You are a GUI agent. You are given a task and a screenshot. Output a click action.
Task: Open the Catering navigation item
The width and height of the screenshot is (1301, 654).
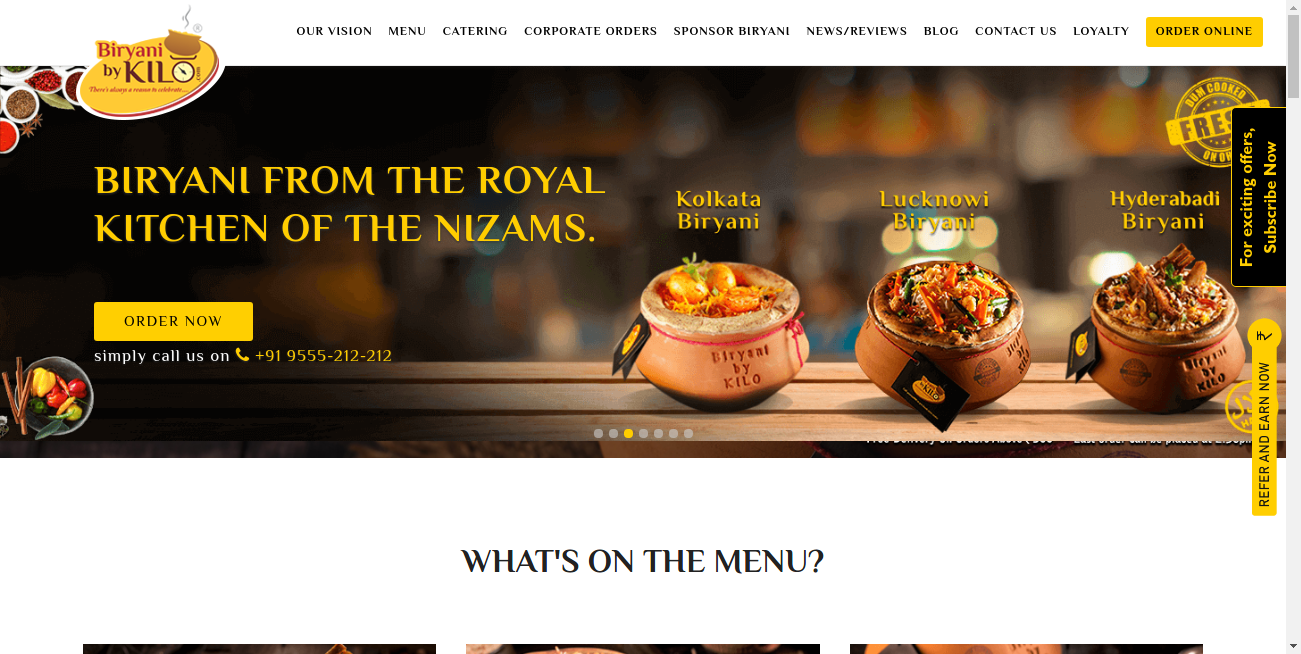(x=475, y=32)
